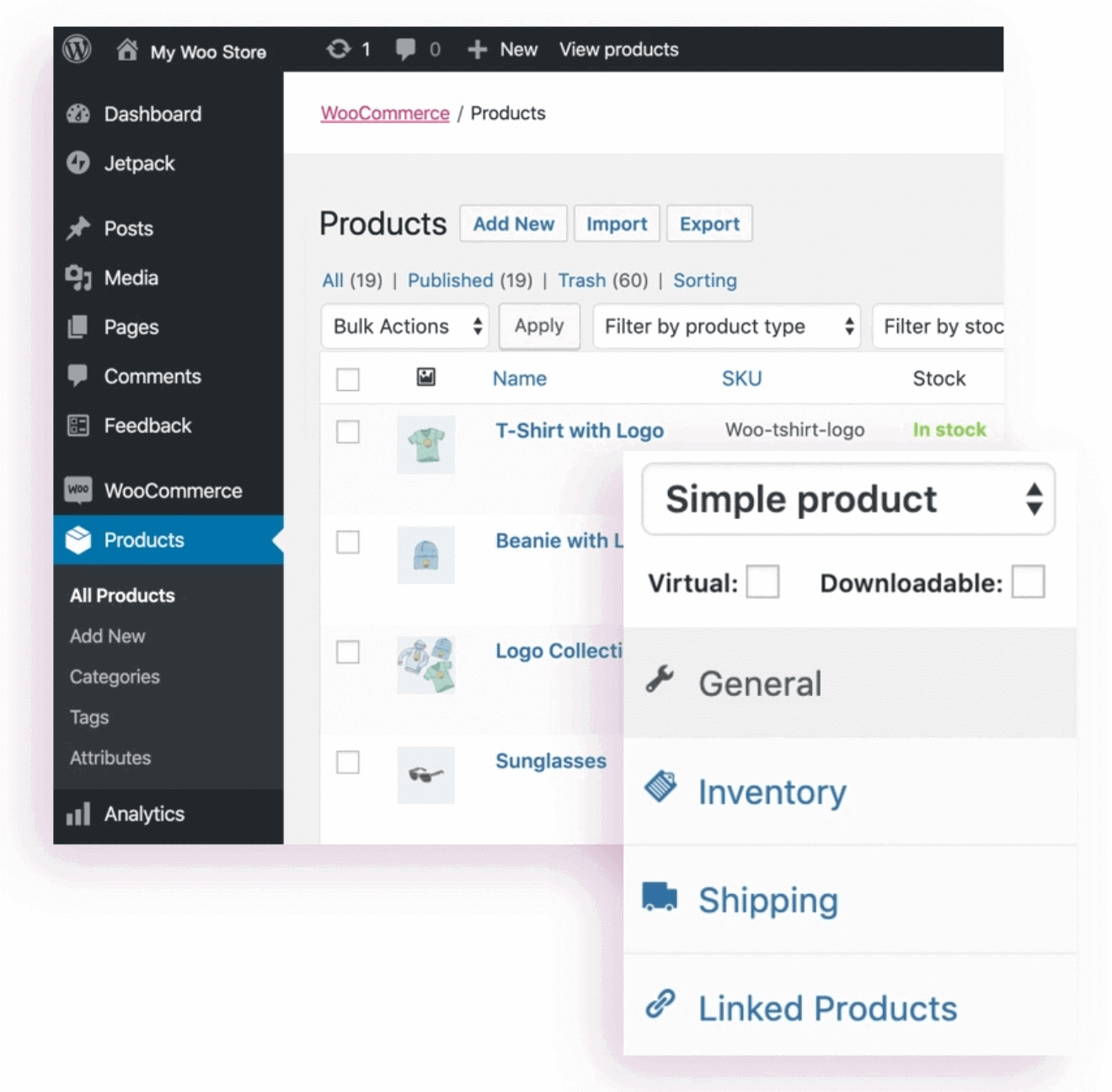Click the WooCommerce icon in the sidebar
The image size is (1112, 1092).
tap(79, 490)
